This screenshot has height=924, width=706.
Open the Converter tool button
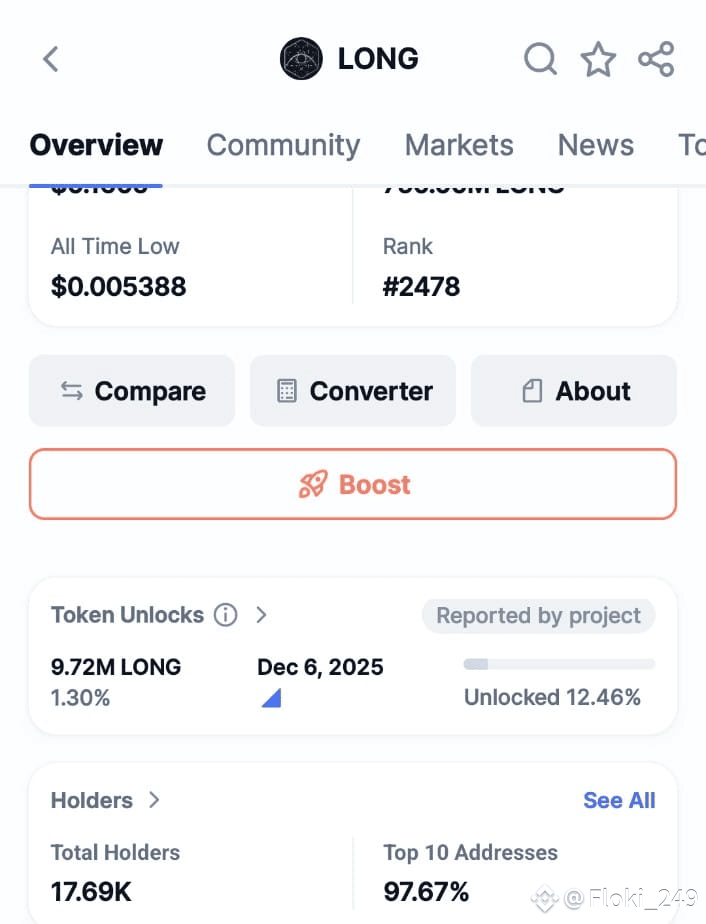[353, 391]
